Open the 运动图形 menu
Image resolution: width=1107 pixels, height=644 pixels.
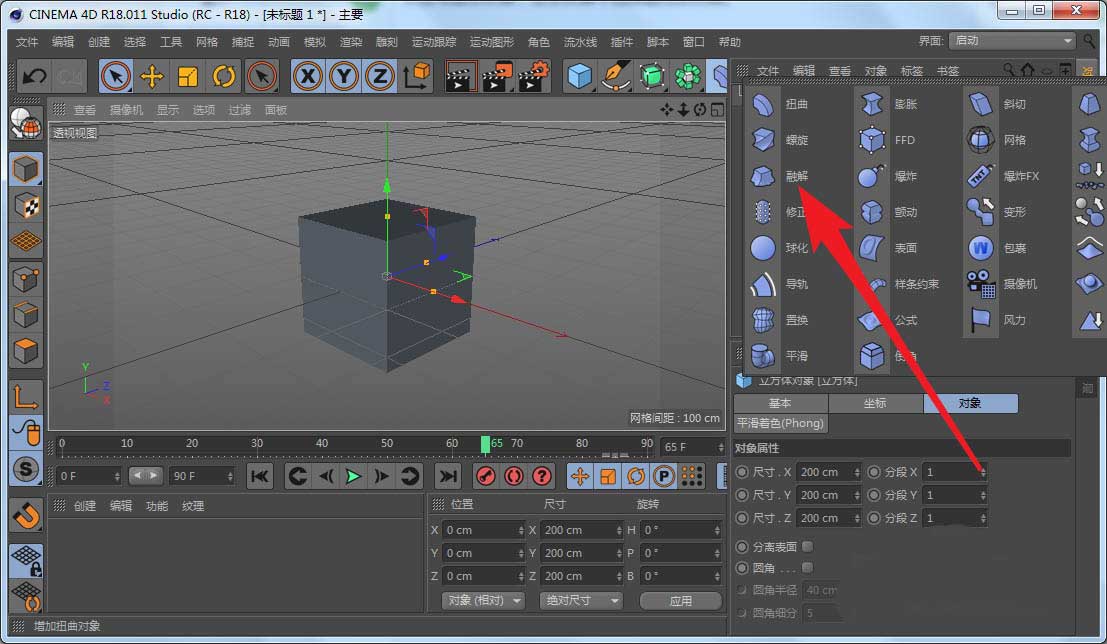pyautogui.click(x=492, y=42)
